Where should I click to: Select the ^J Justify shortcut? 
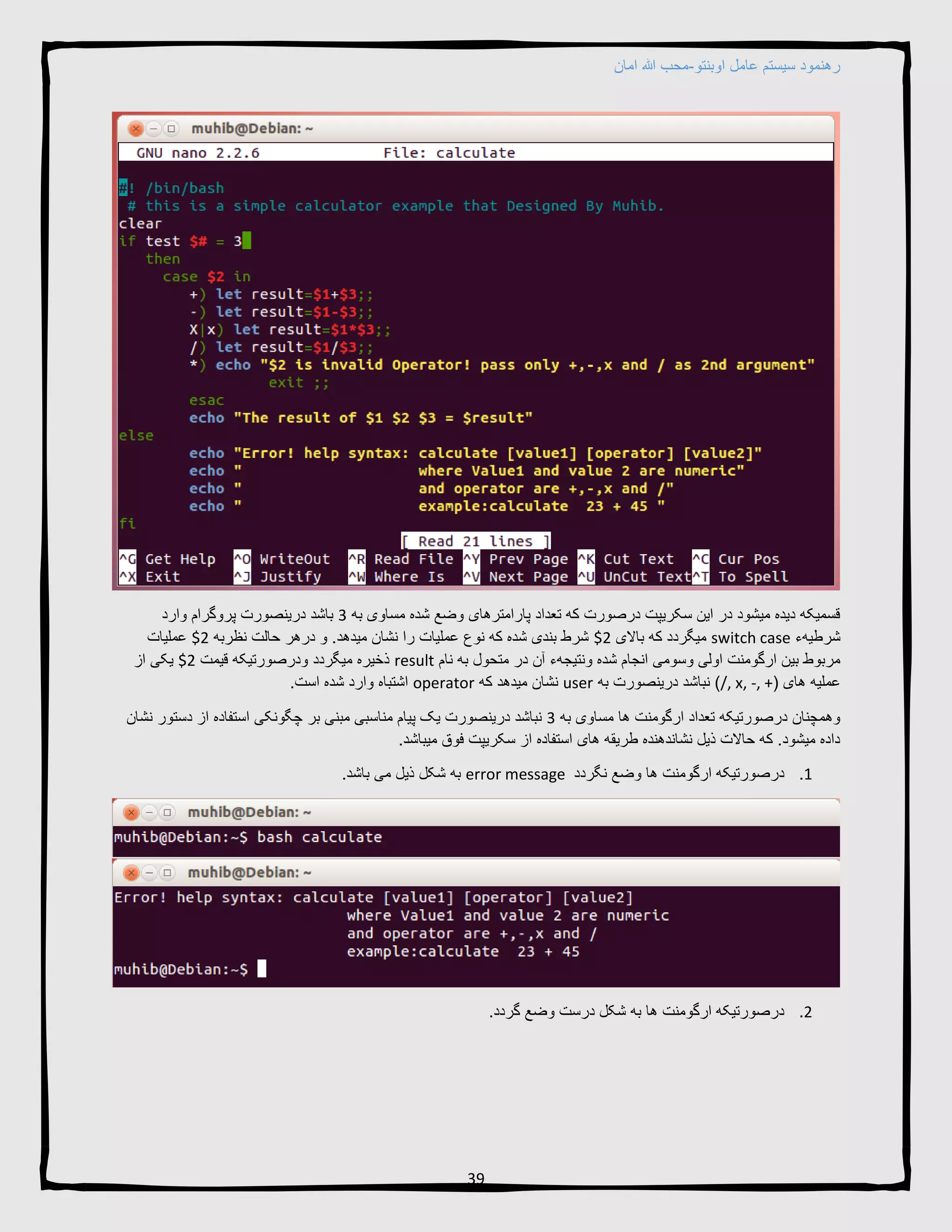(278, 576)
